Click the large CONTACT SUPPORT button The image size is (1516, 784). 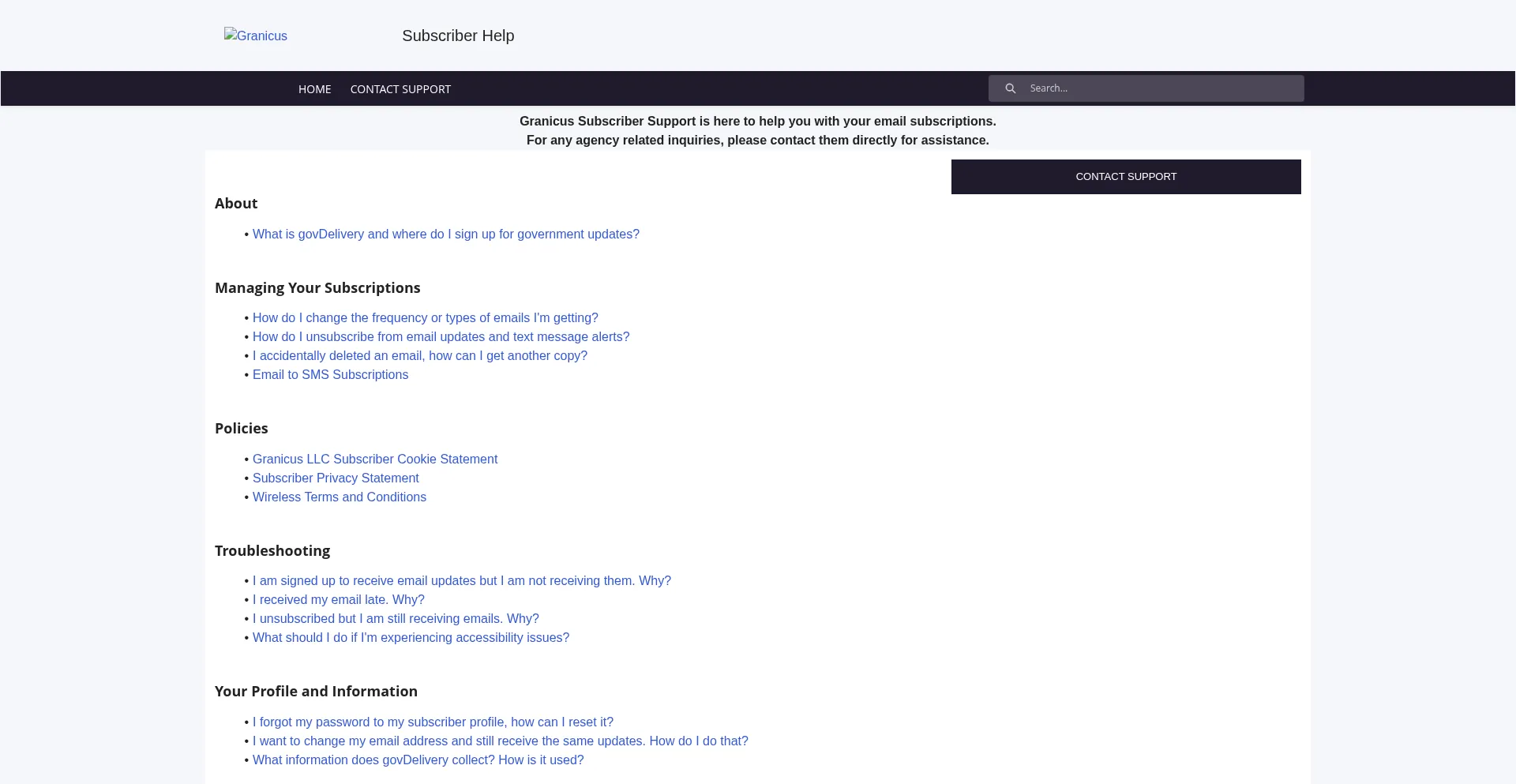coord(1126,177)
